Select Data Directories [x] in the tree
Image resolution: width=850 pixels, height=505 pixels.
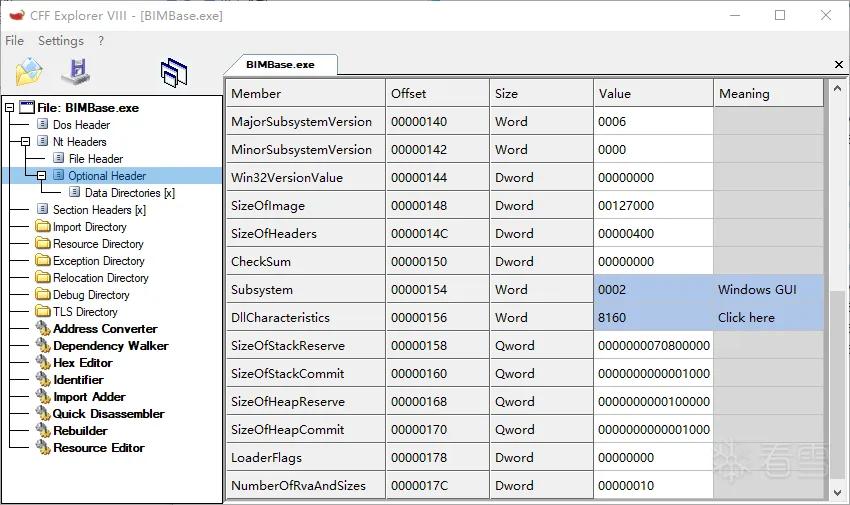click(130, 192)
